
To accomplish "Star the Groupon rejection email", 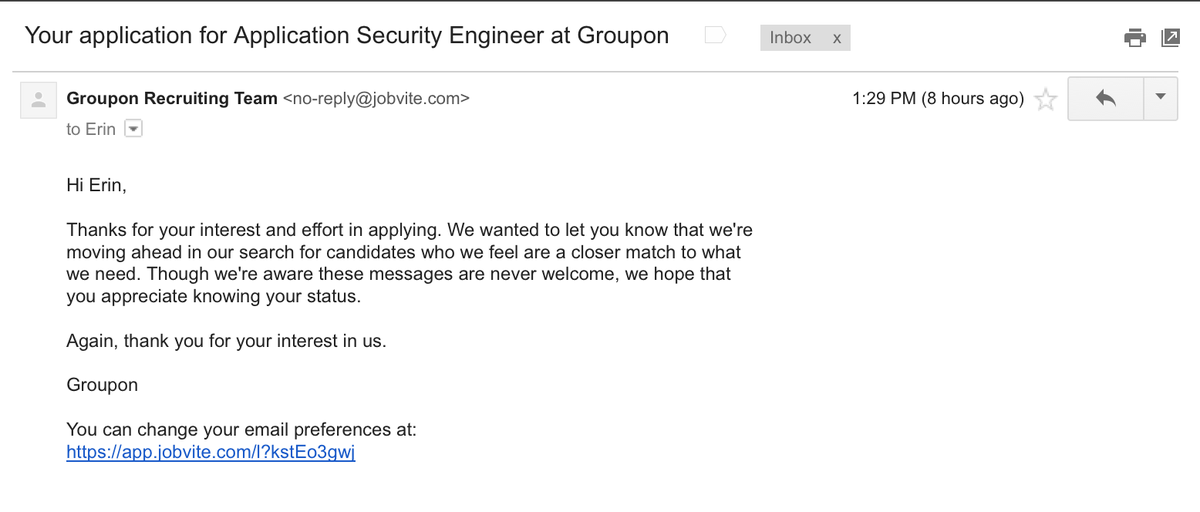I will [x=1045, y=99].
